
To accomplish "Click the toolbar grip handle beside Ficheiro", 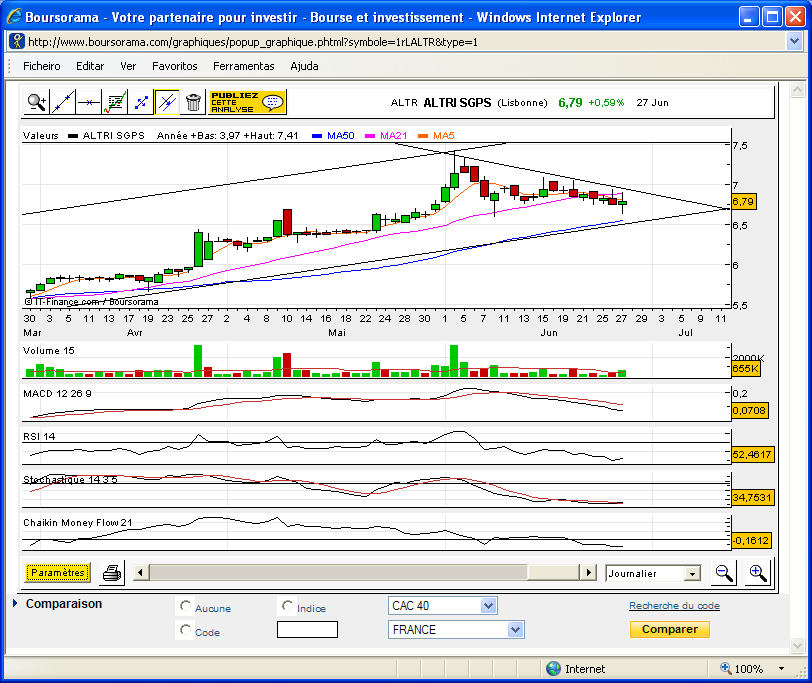I will [9, 66].
